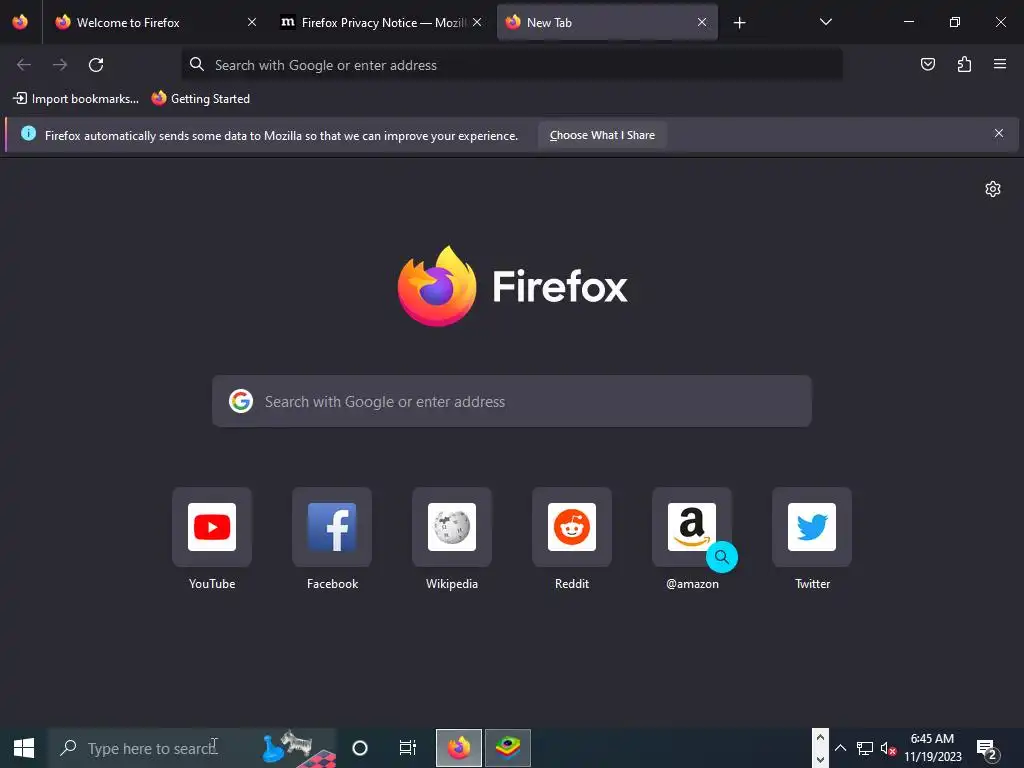This screenshot has width=1024, height=768.
Task: Switch to Firefox Privacy Notice tab
Action: (381, 22)
